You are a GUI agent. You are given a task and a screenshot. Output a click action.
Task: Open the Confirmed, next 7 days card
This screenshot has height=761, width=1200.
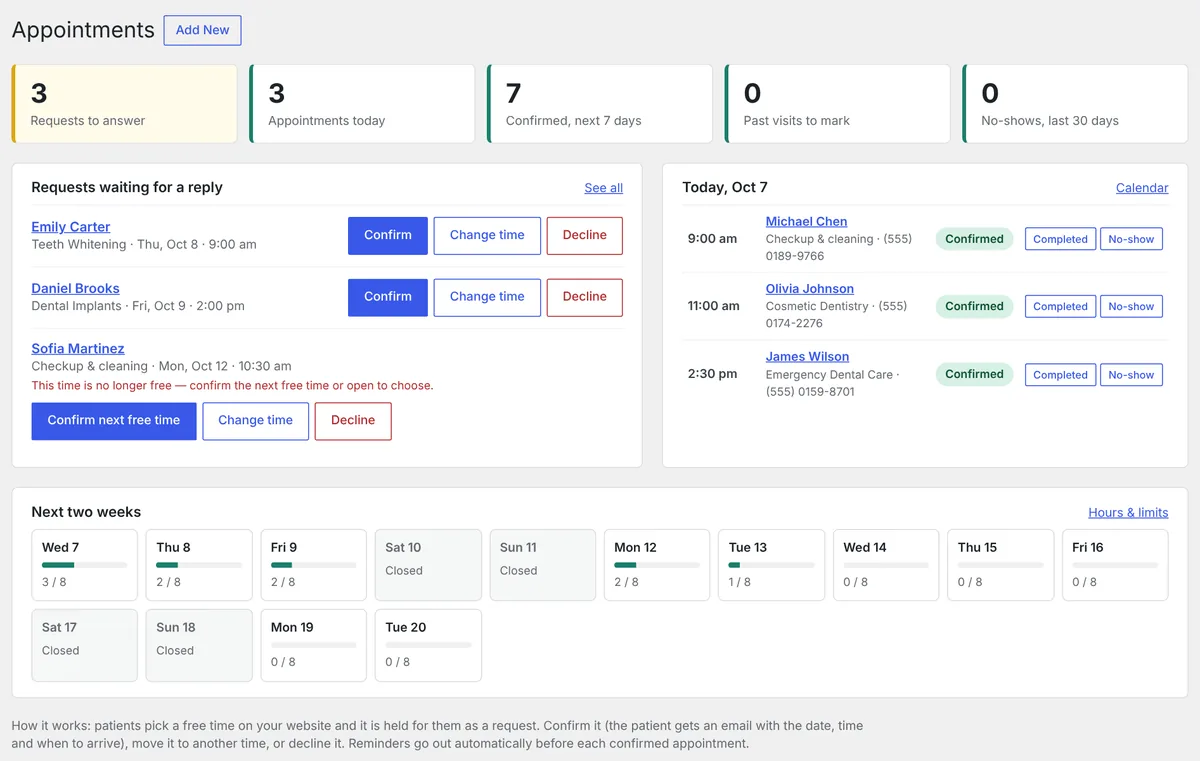pyautogui.click(x=600, y=104)
